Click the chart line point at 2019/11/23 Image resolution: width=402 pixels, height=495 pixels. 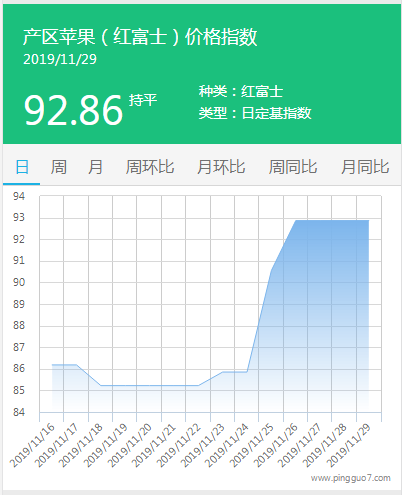(x=223, y=372)
